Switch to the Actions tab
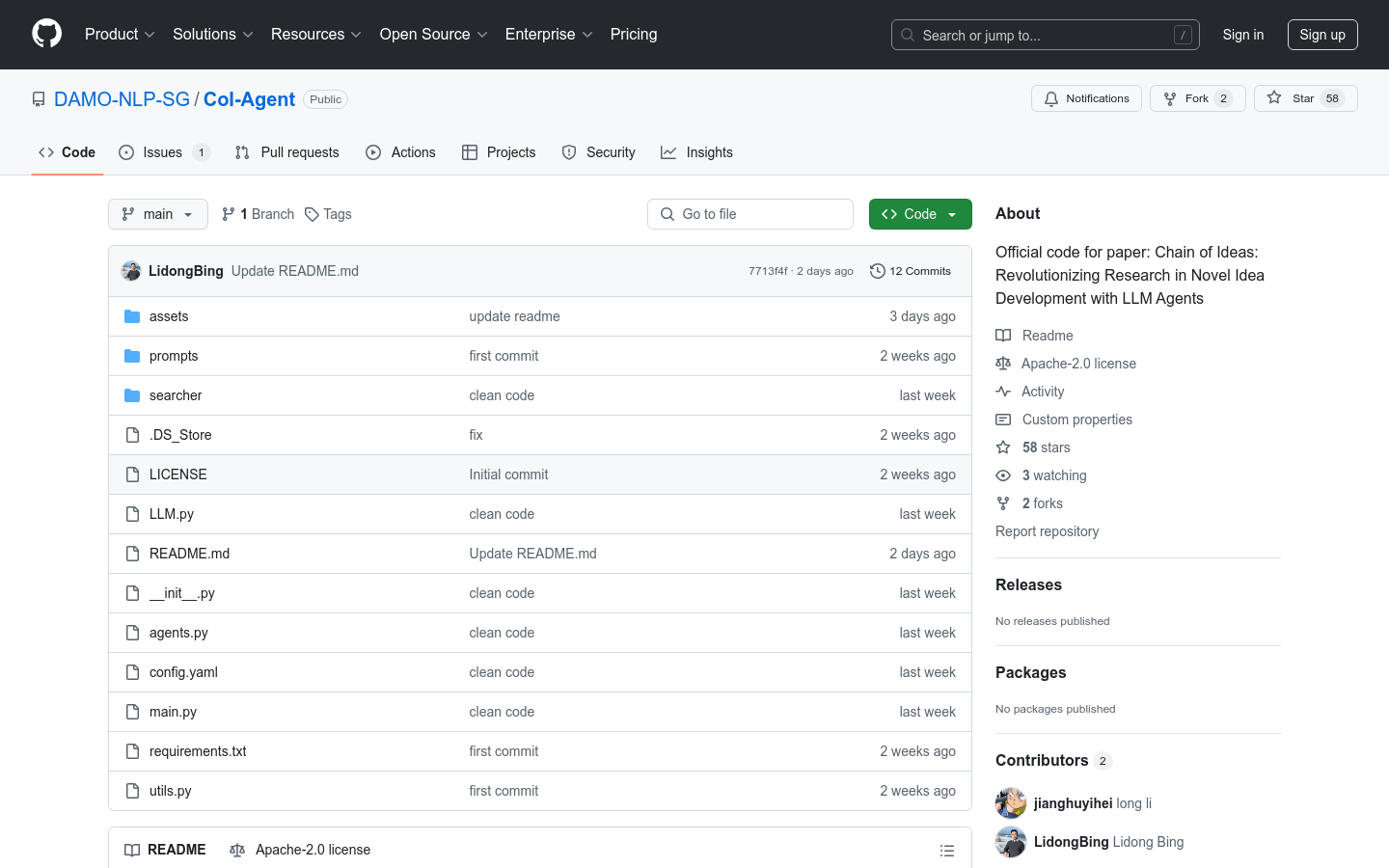 tap(400, 152)
